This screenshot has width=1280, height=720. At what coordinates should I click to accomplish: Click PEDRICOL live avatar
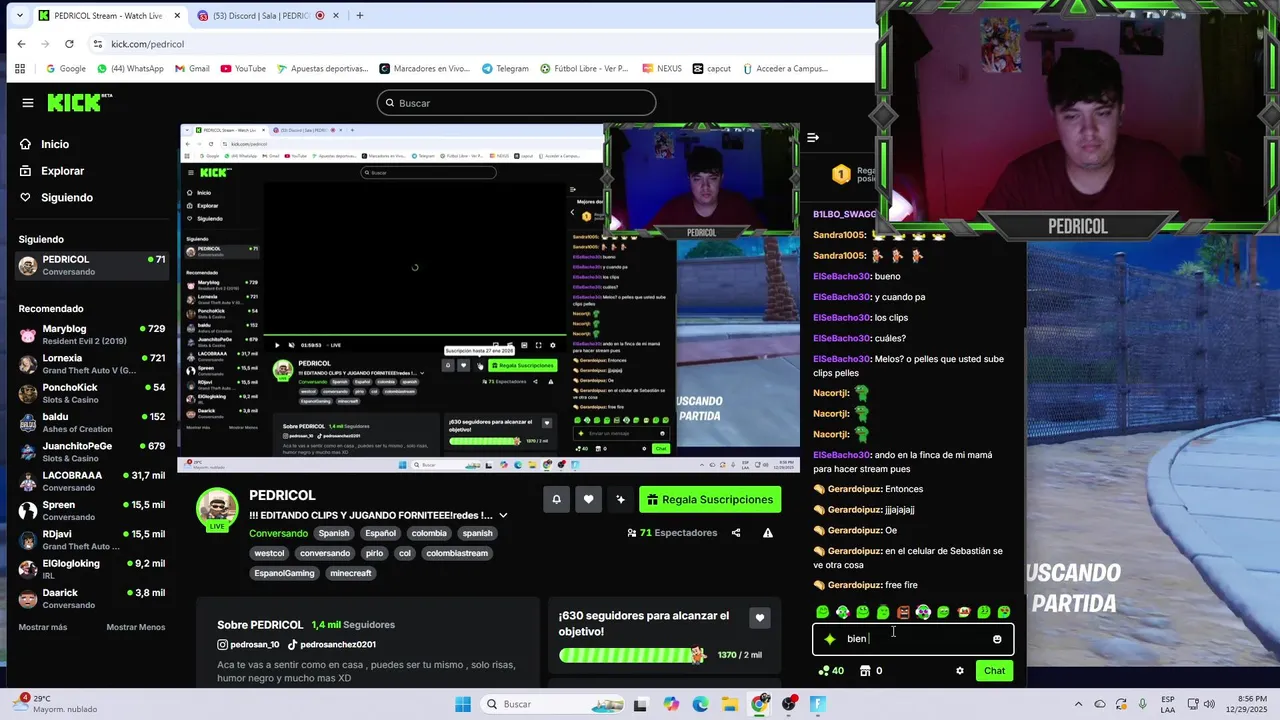(x=217, y=510)
